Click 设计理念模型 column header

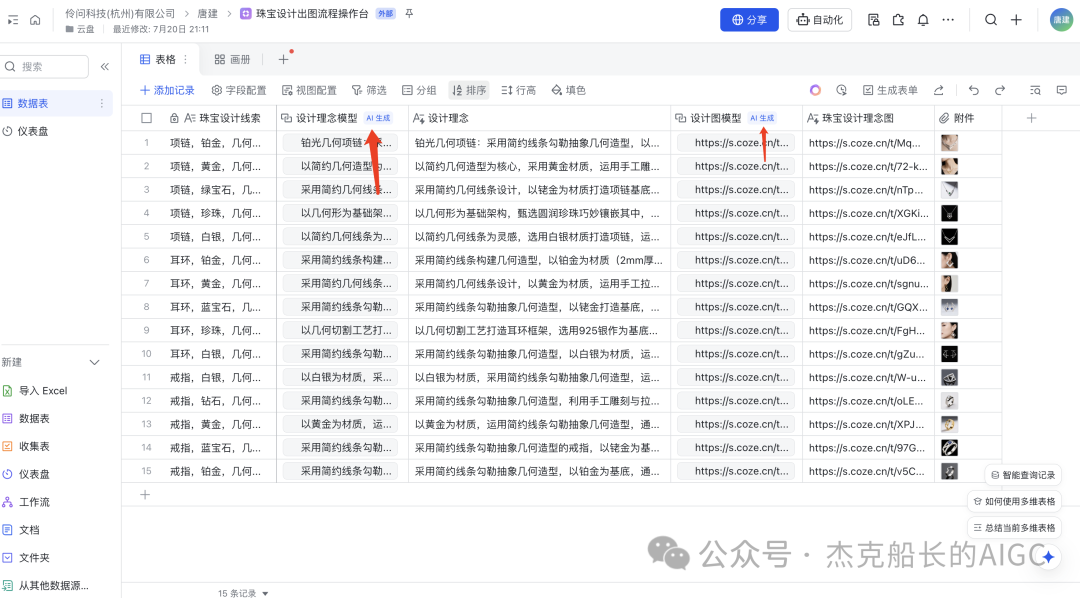pyautogui.click(x=342, y=118)
